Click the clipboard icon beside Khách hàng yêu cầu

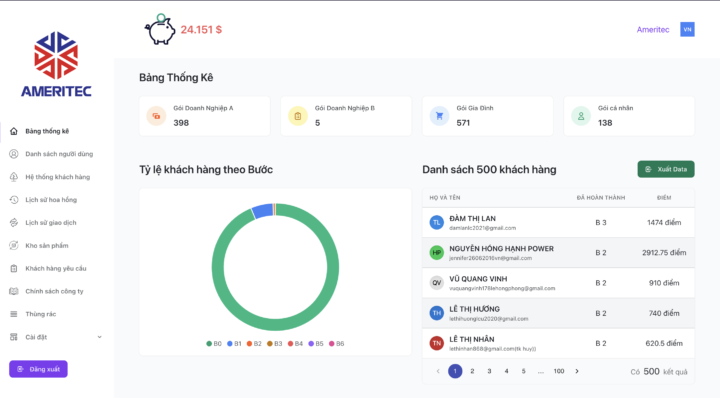pyautogui.click(x=14, y=269)
